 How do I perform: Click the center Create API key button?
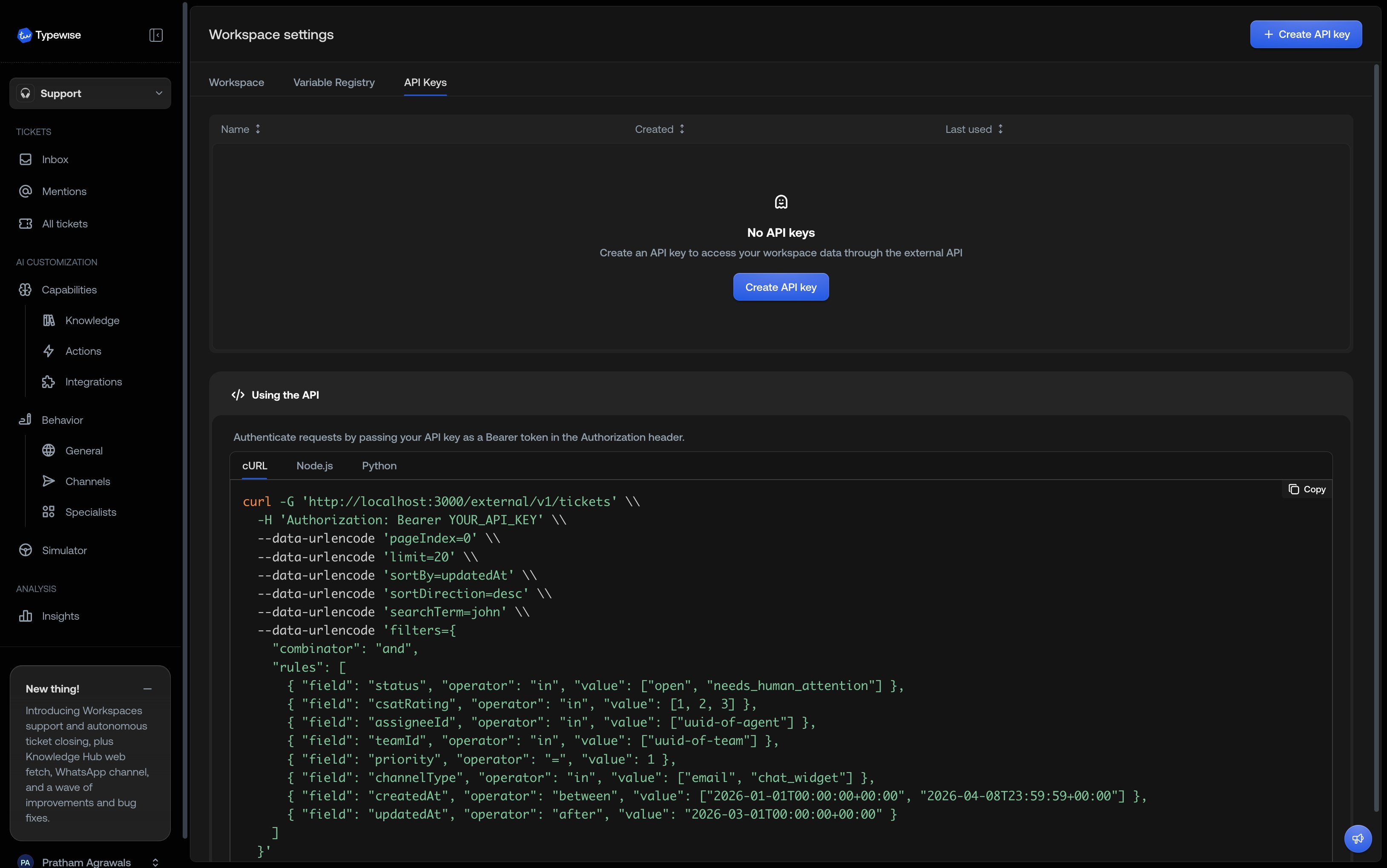[781, 287]
